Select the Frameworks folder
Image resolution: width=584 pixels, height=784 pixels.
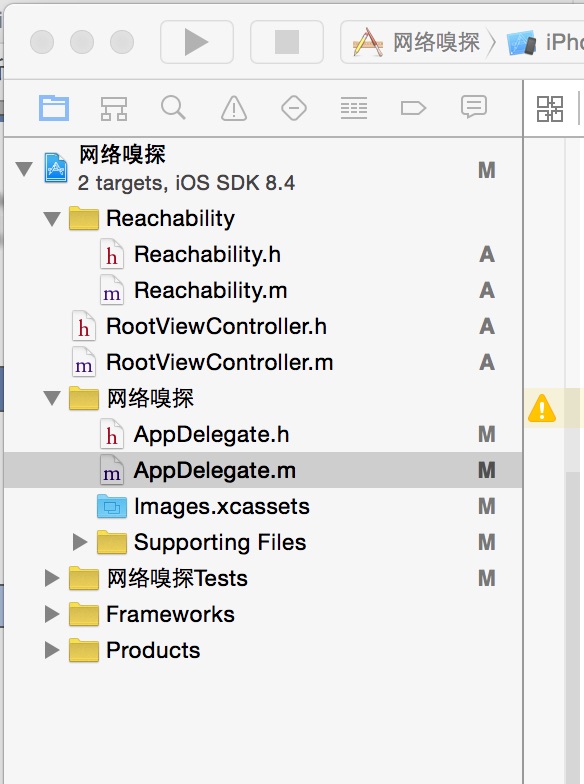tap(262, 614)
